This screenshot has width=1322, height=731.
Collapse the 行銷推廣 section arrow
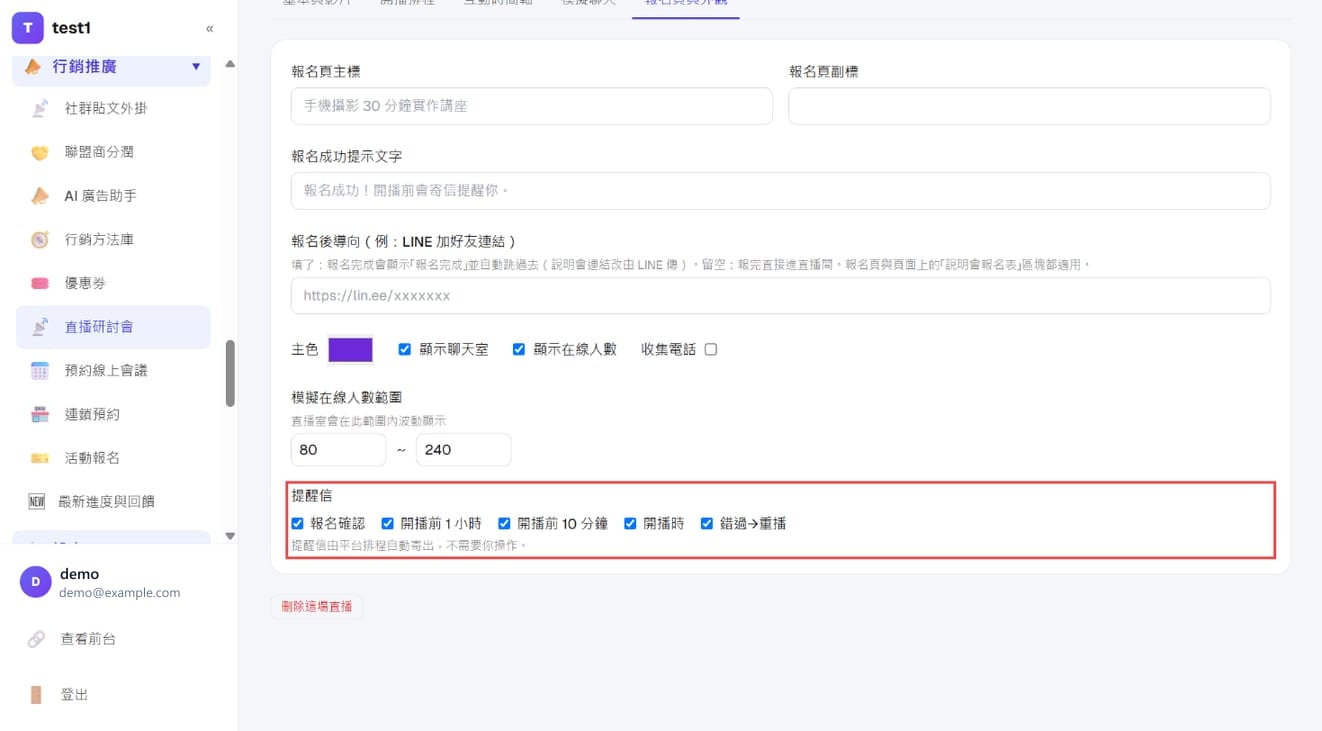click(x=196, y=67)
